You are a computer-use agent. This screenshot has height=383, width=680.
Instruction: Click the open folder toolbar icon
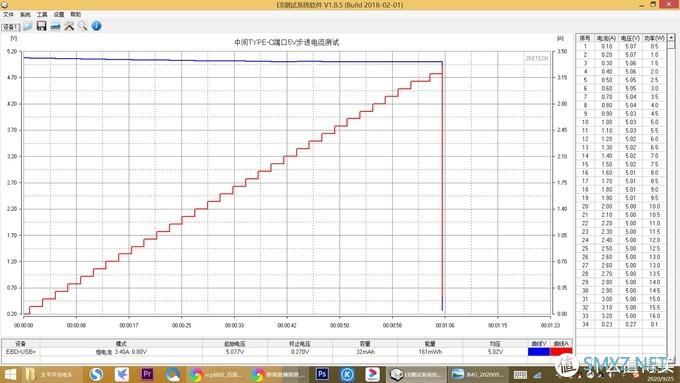(x=28, y=26)
